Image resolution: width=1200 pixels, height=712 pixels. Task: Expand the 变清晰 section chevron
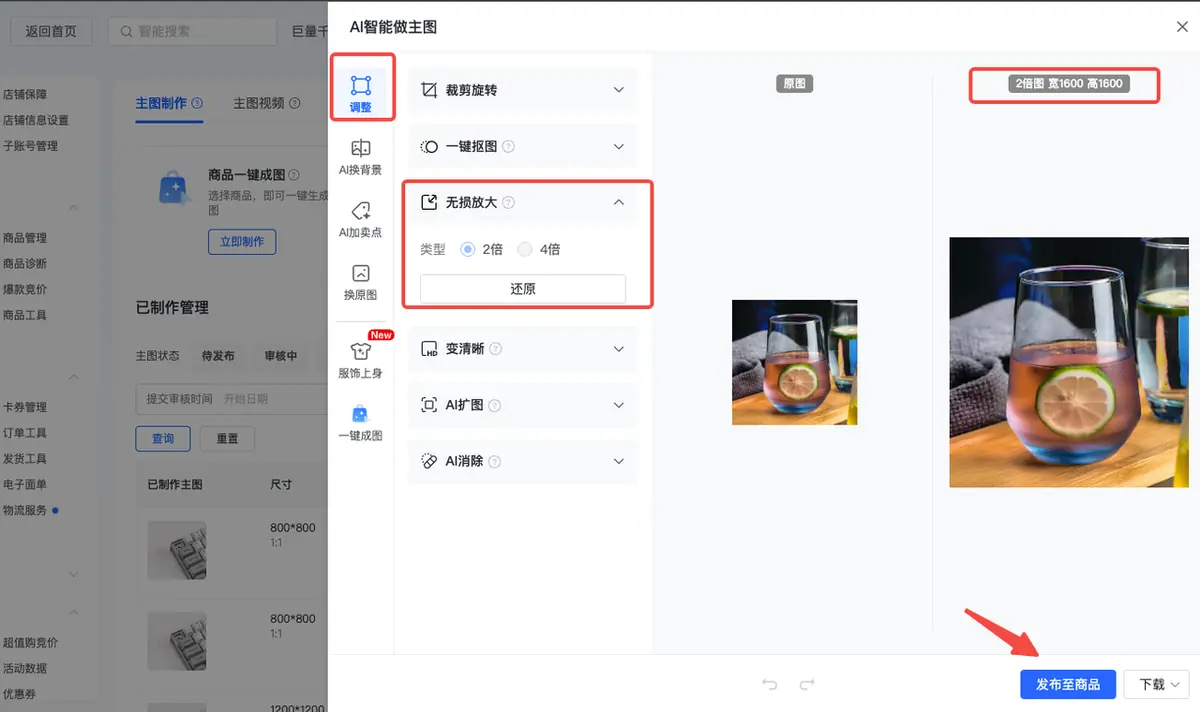click(x=618, y=349)
